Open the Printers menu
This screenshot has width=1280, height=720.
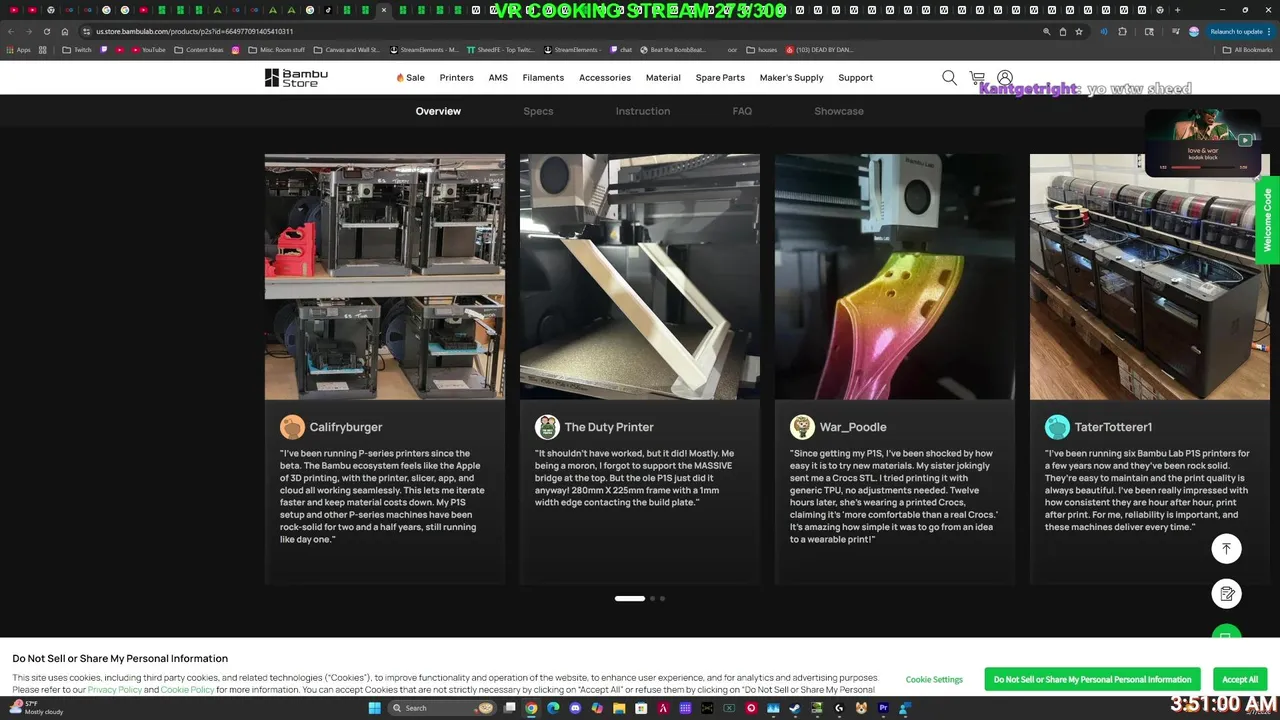pos(456,78)
